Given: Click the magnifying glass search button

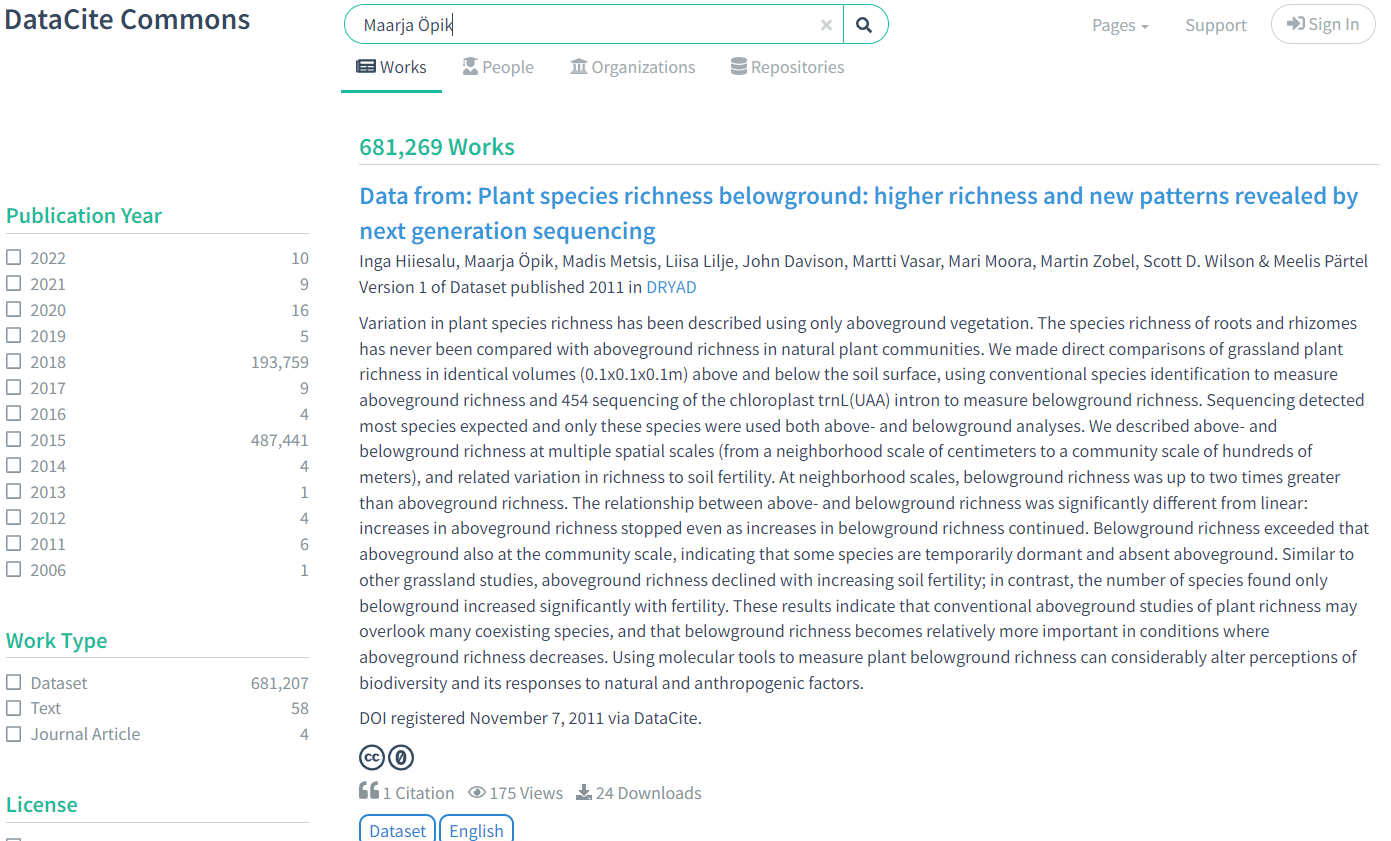Looking at the screenshot, I should (865, 25).
